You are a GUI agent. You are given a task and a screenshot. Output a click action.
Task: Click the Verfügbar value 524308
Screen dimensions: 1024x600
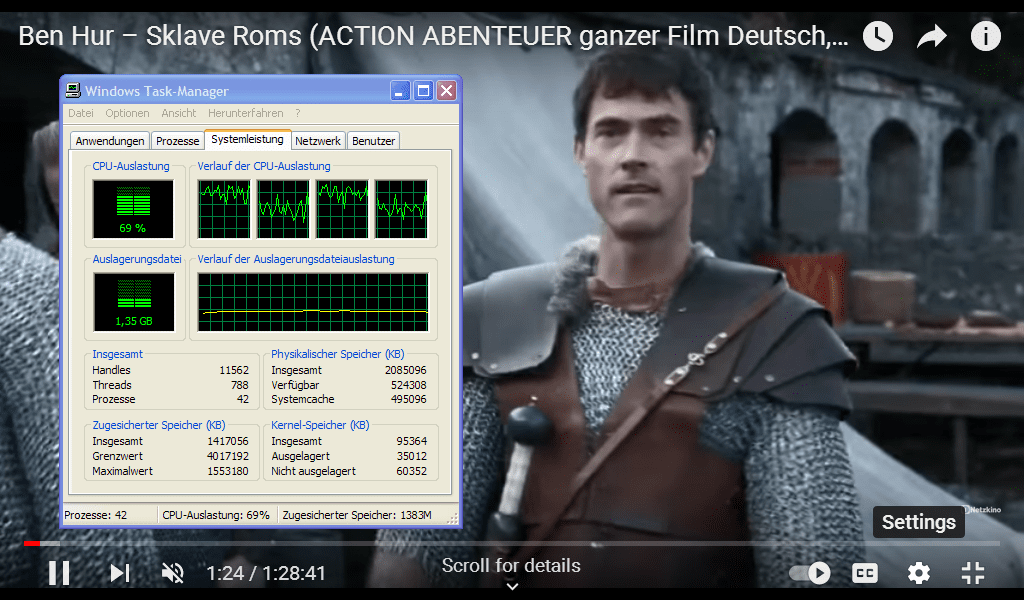[x=409, y=385]
